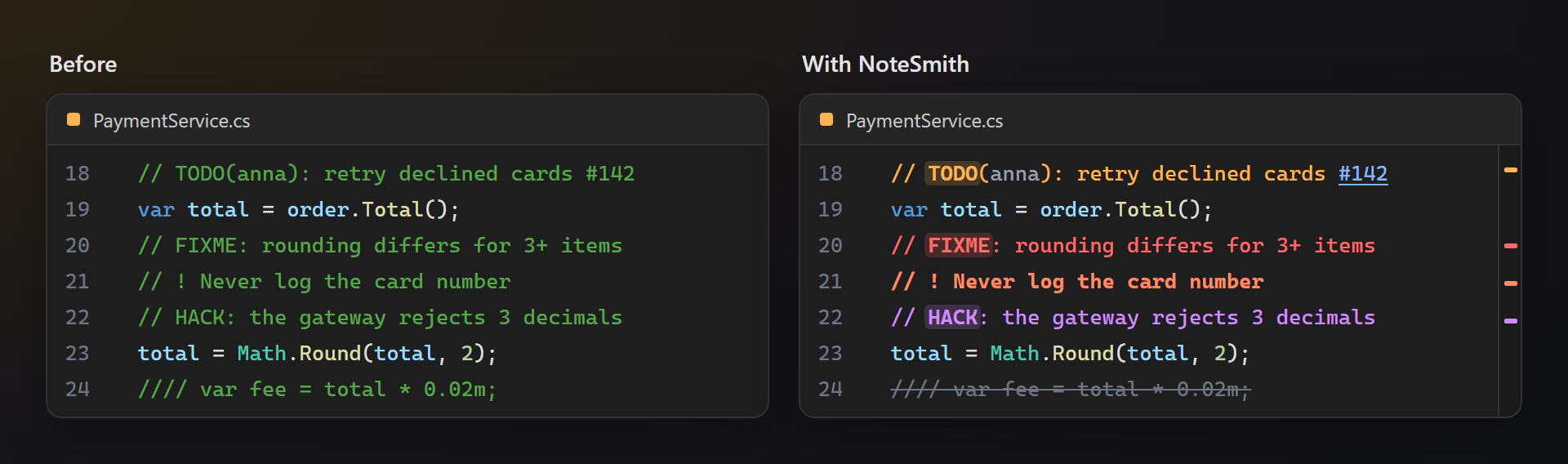Click the 'Before' heading
1568x464 pixels.
[83, 65]
